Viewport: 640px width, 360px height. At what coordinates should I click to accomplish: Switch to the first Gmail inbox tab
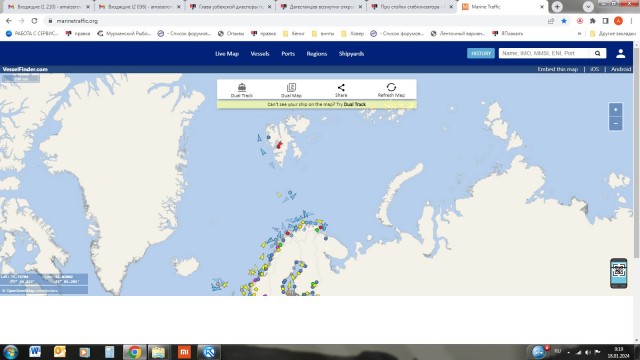[x=48, y=7]
